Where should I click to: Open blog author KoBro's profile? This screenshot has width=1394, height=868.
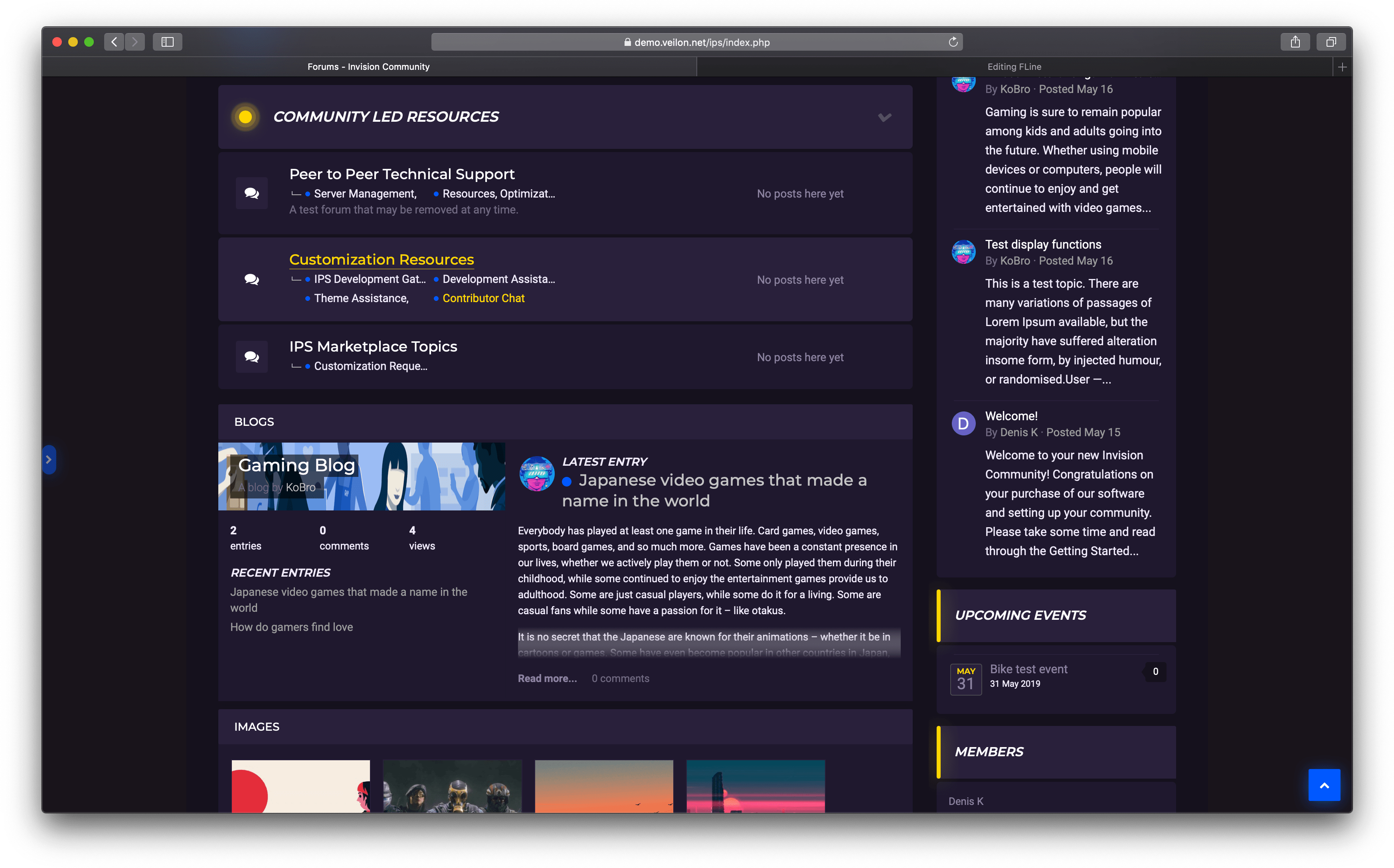tap(301, 487)
